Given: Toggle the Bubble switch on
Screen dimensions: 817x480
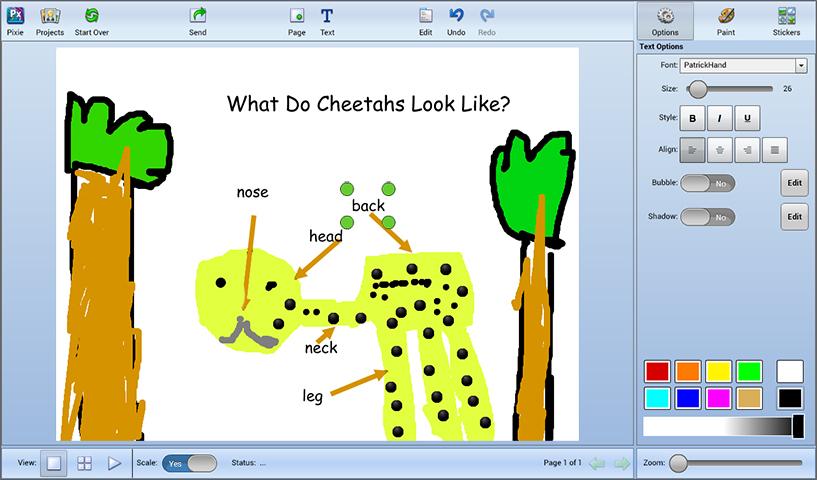Looking at the screenshot, I should (708, 183).
